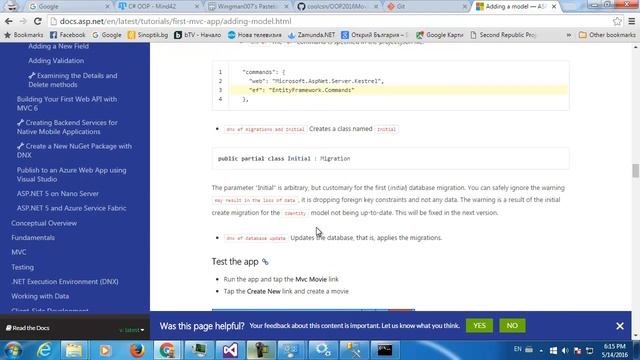Open Adding a New Field sidebar link
640x360 pixels.
58,46
